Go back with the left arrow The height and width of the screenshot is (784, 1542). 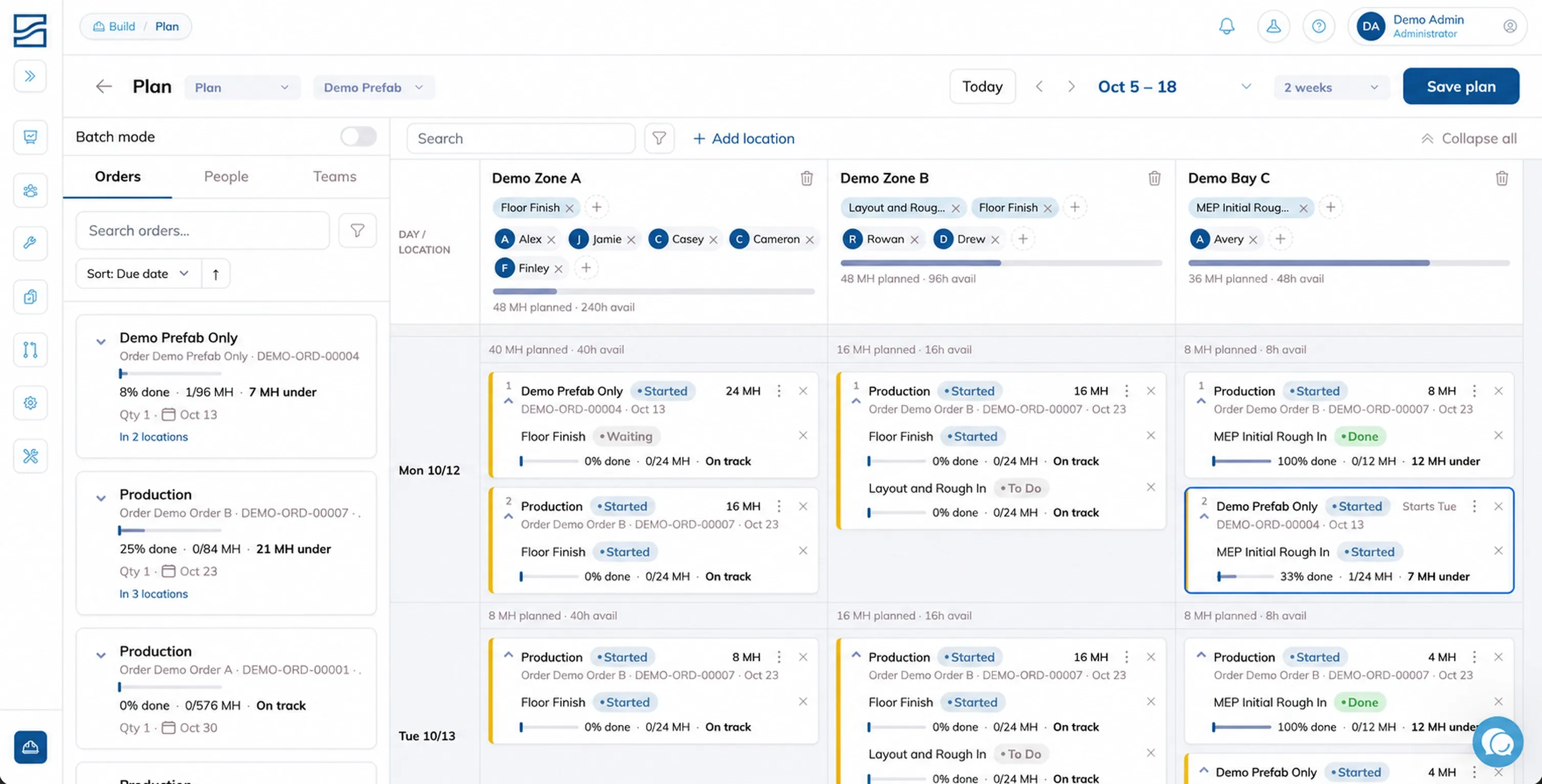point(104,87)
